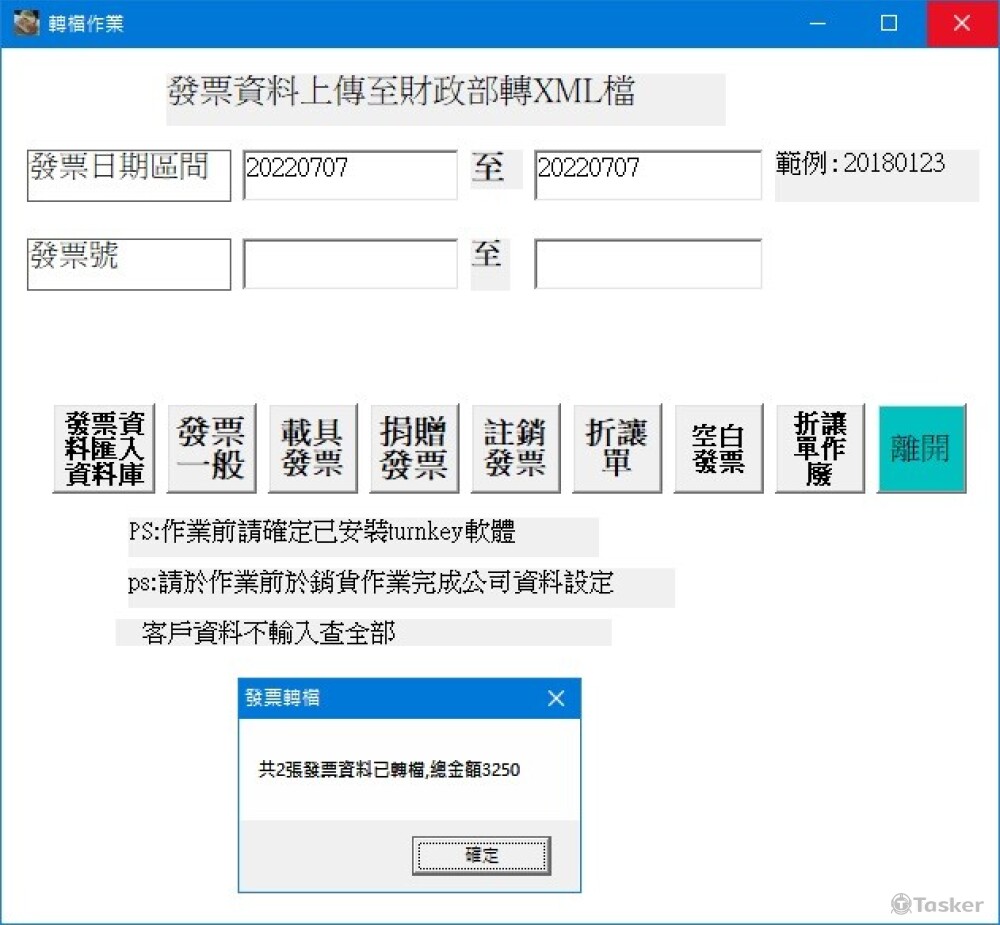Click the 發票資料匯入資料庫 button

click(x=104, y=448)
